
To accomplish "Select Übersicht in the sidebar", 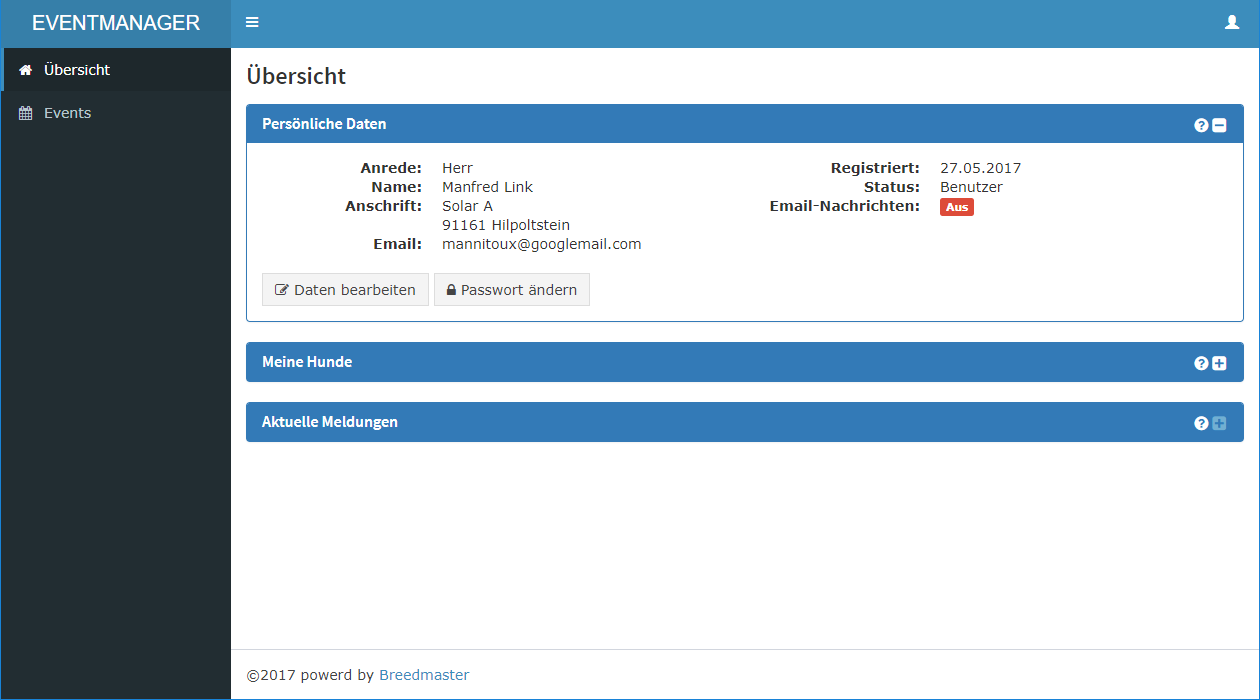I will tap(77, 70).
